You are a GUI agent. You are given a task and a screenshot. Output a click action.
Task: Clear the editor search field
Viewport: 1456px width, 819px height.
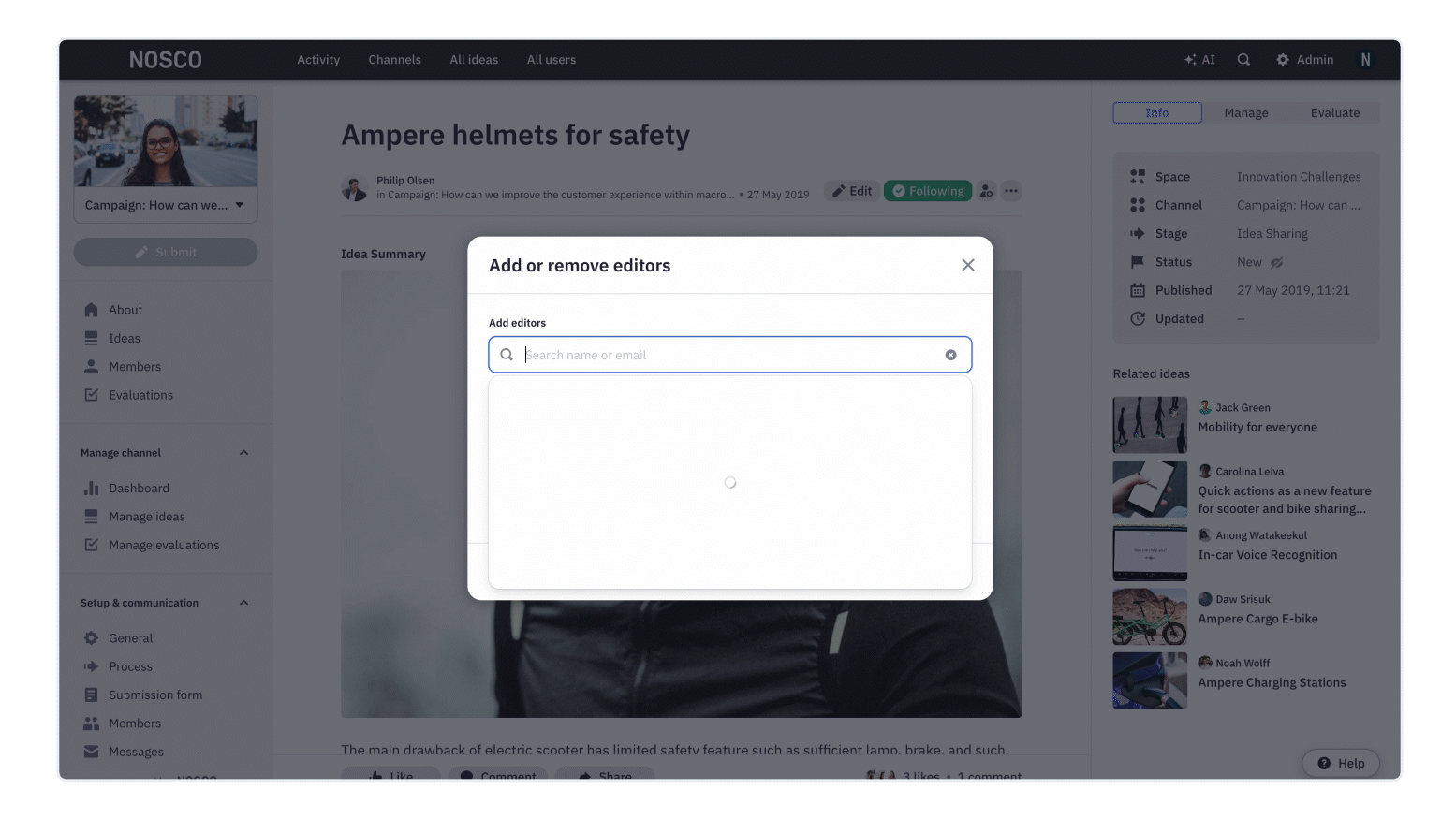click(x=950, y=355)
